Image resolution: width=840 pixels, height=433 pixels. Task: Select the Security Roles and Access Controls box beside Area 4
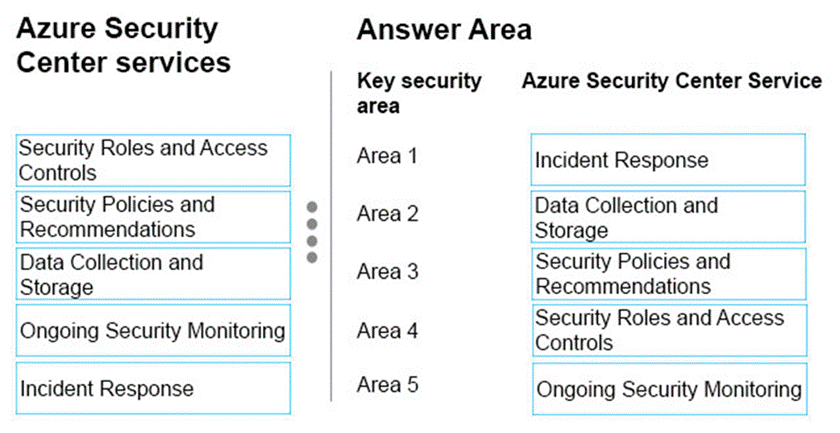coord(667,331)
